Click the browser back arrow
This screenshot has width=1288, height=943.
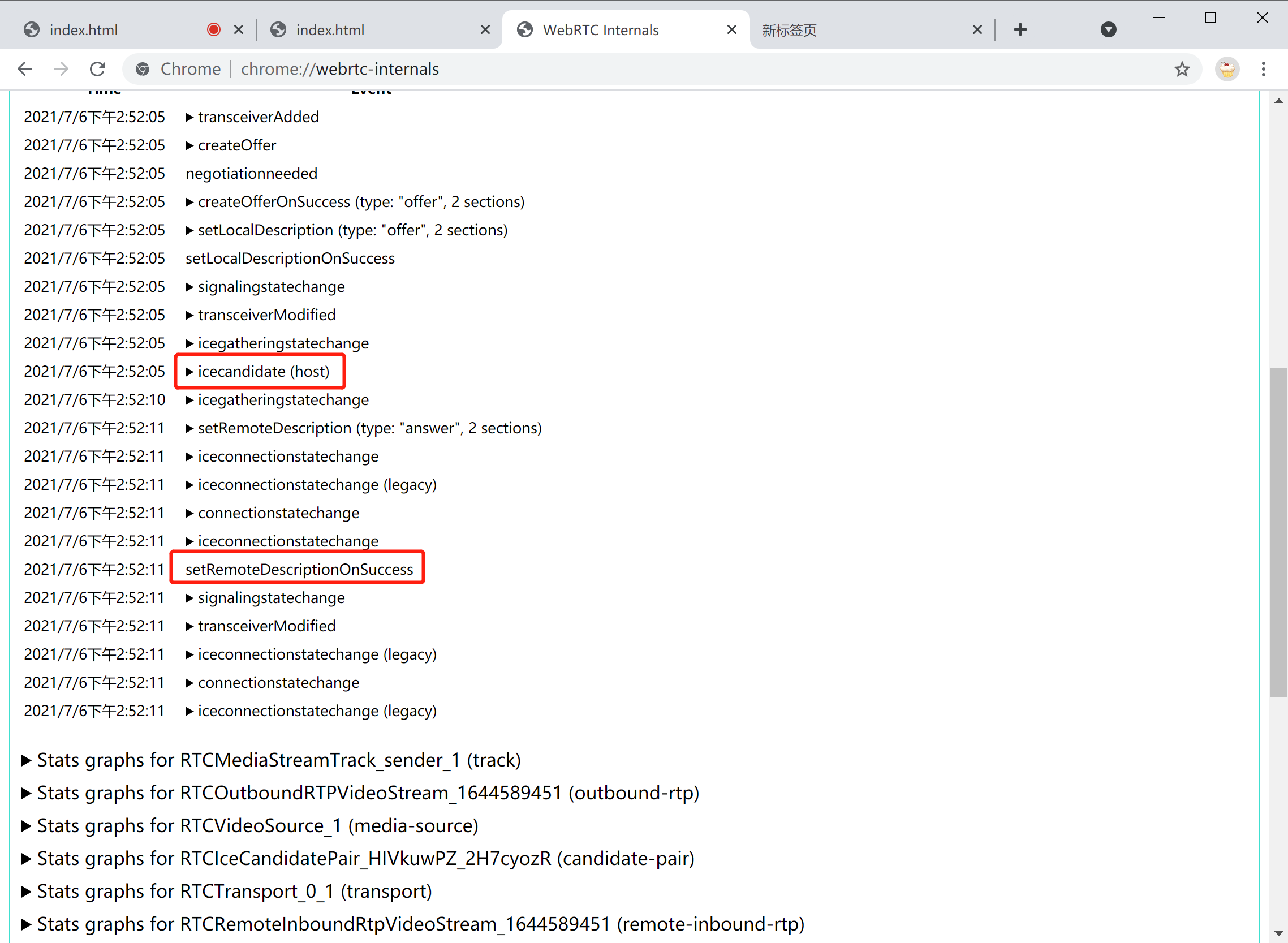24,69
